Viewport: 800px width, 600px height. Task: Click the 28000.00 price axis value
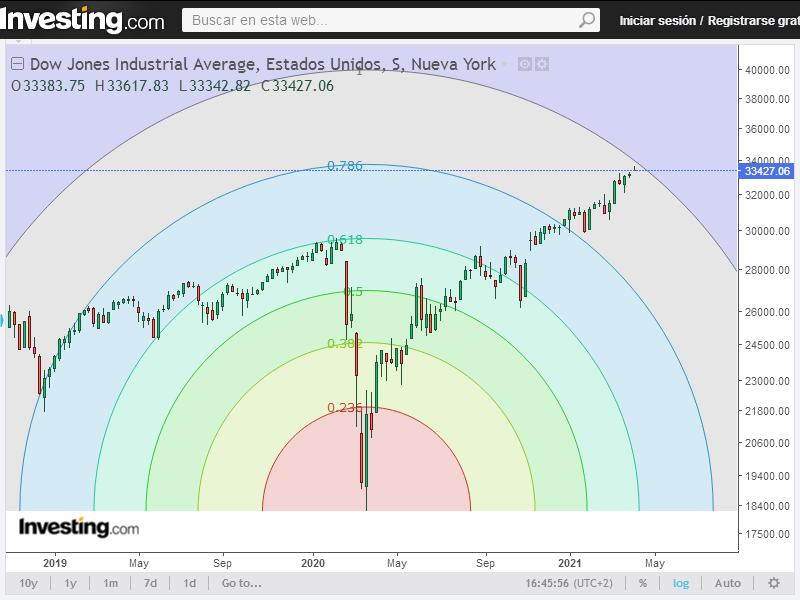(767, 270)
